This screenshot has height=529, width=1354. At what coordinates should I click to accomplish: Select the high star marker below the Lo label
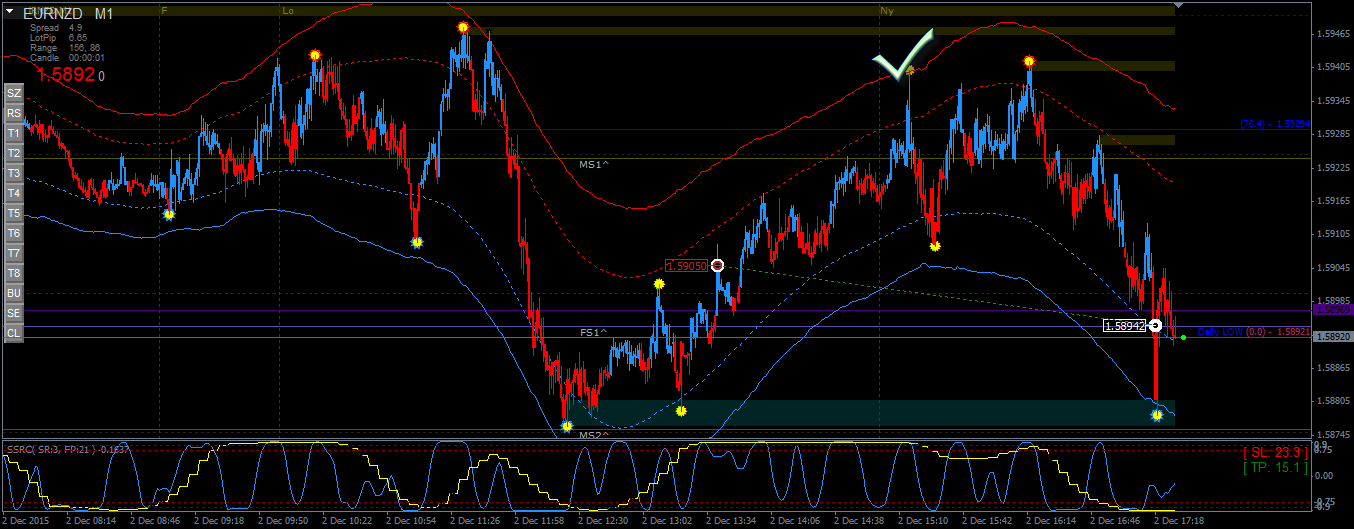pos(314,55)
